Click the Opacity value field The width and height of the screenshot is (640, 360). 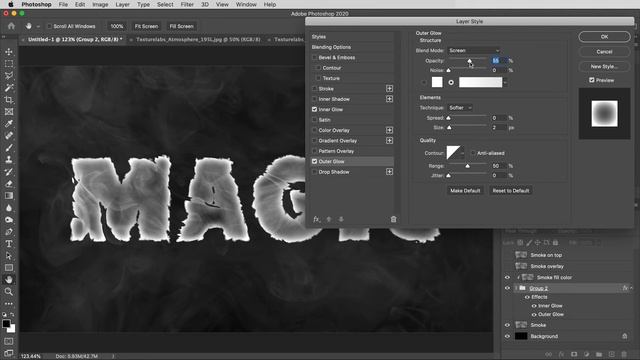click(x=499, y=60)
